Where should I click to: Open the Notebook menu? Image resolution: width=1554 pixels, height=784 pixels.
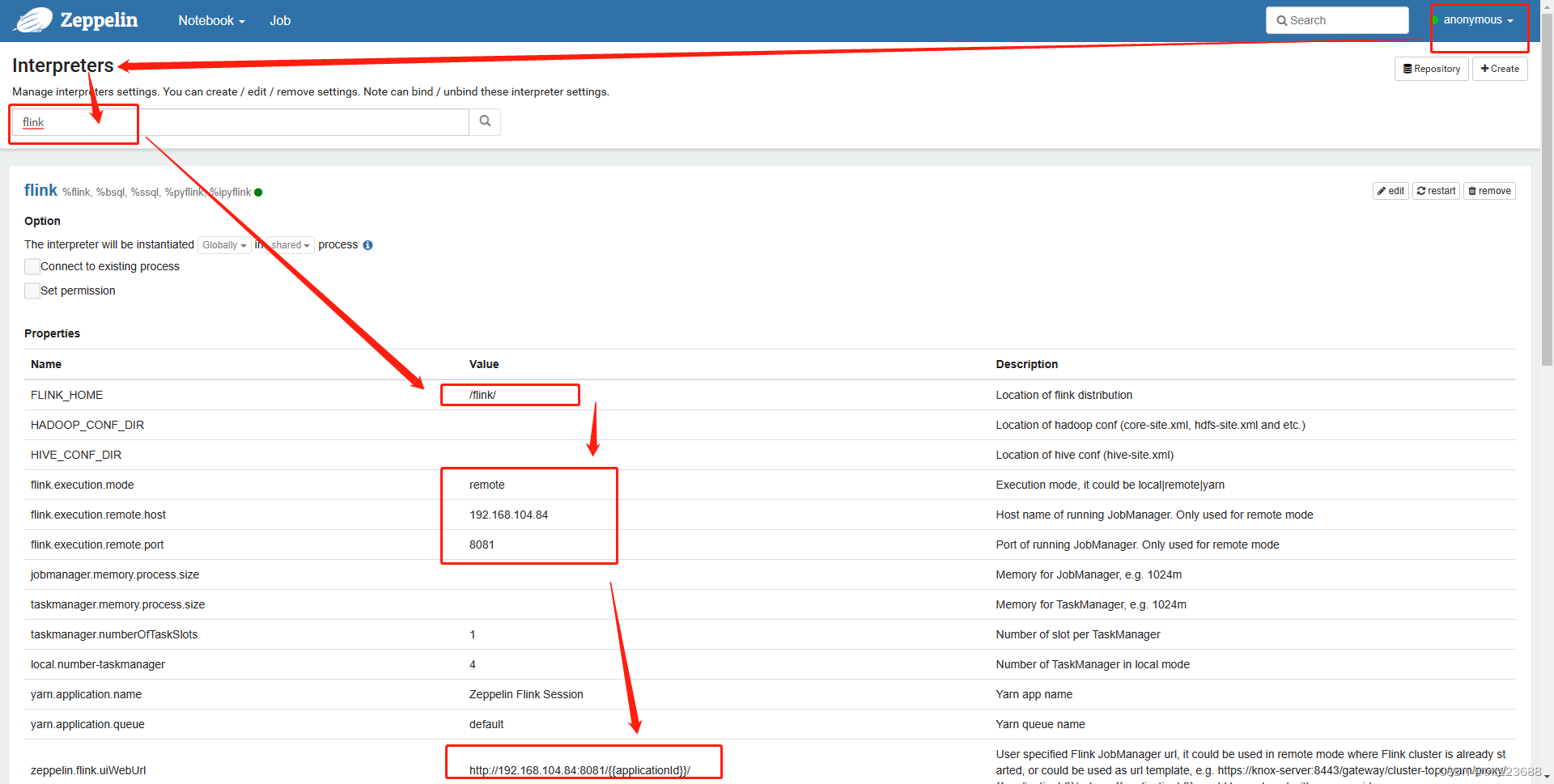211,20
